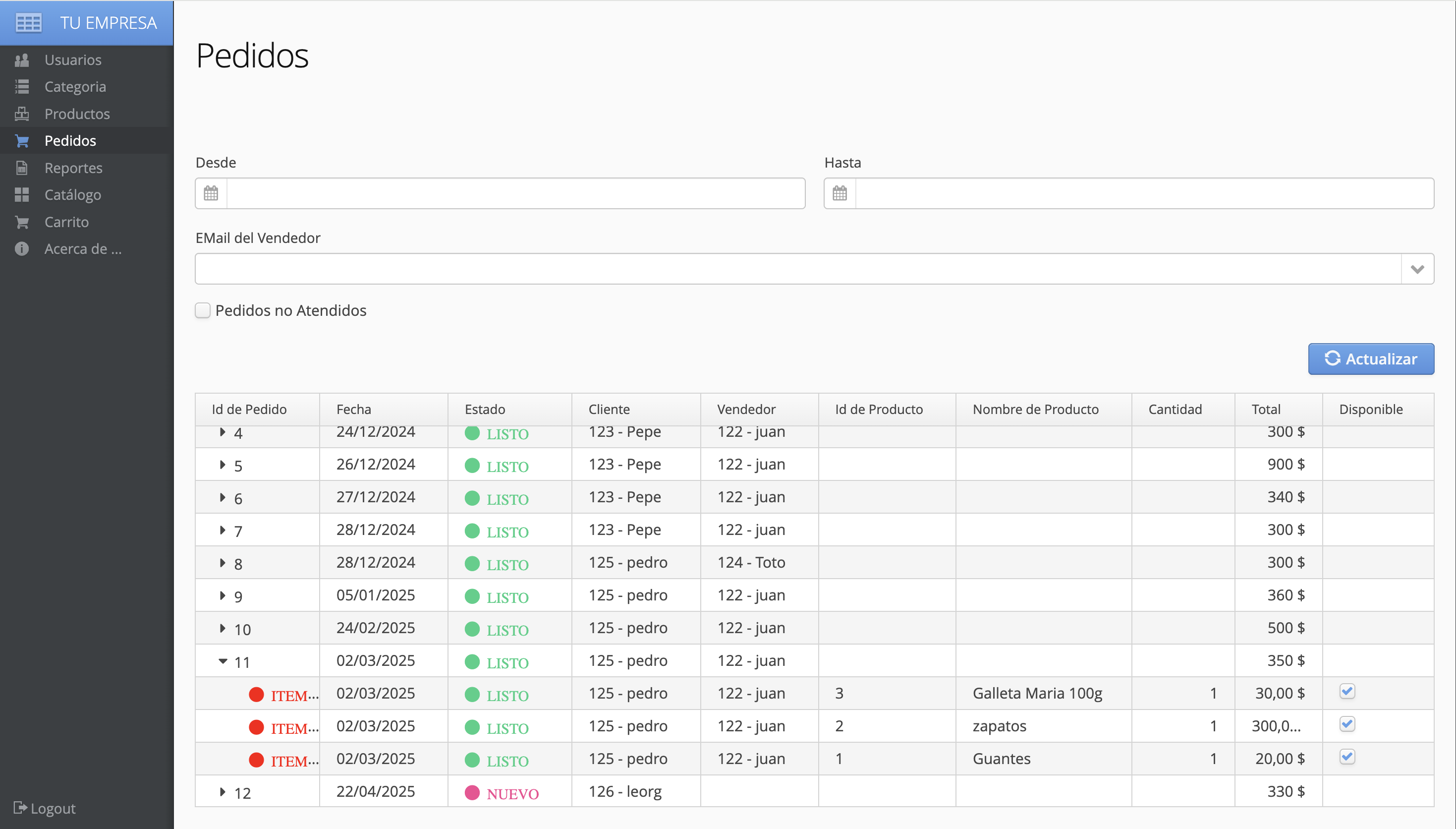Open the Hasta calendar picker icon
The height and width of the screenshot is (829, 1456).
[x=840, y=193]
